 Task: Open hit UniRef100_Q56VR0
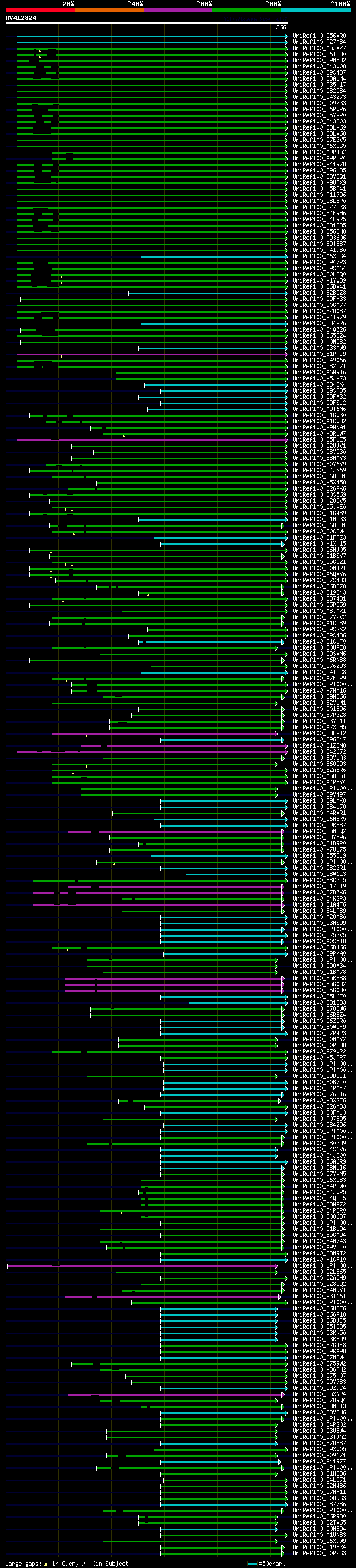(x=319, y=36)
